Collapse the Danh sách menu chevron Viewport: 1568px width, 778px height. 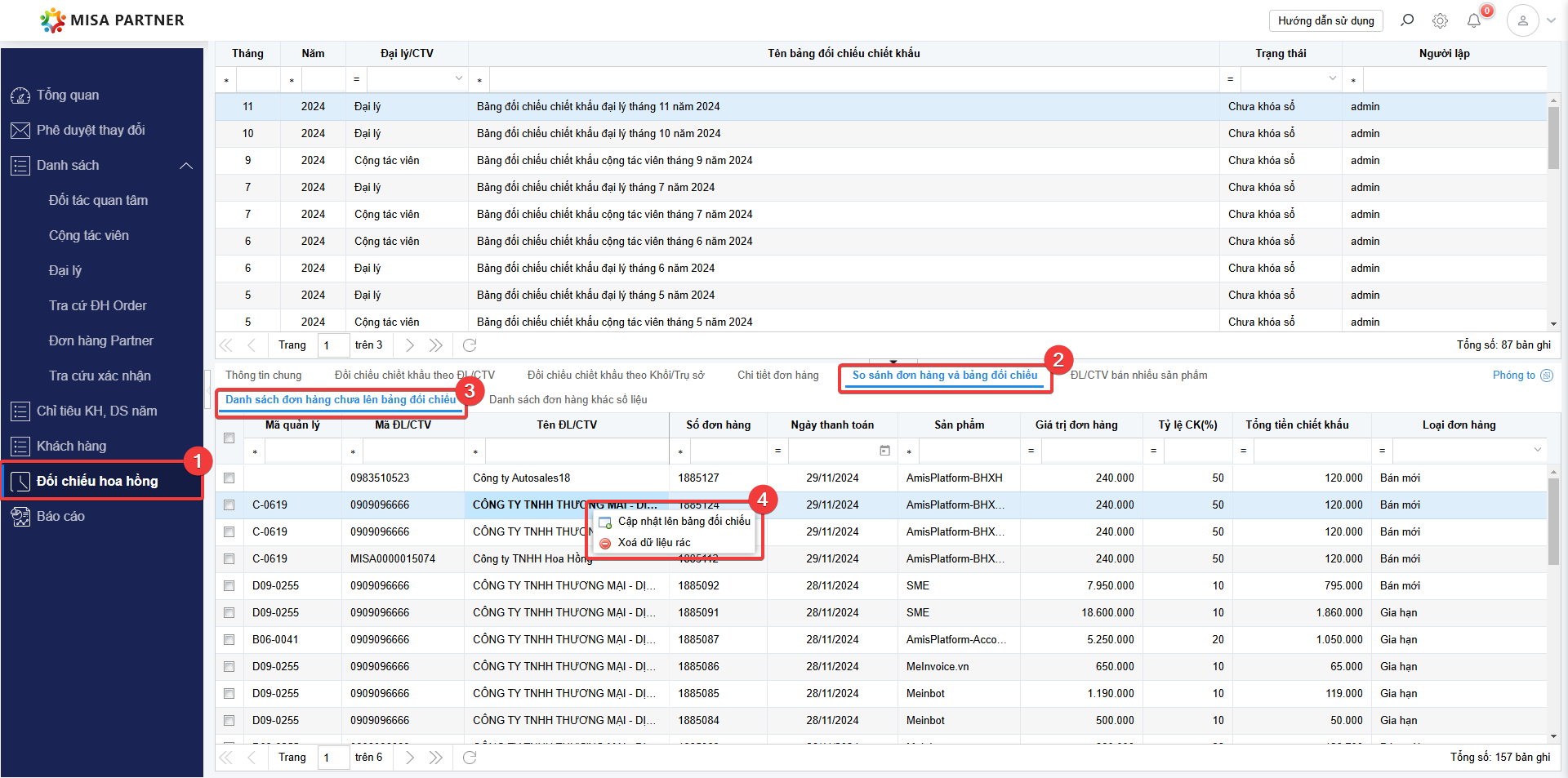click(x=186, y=166)
